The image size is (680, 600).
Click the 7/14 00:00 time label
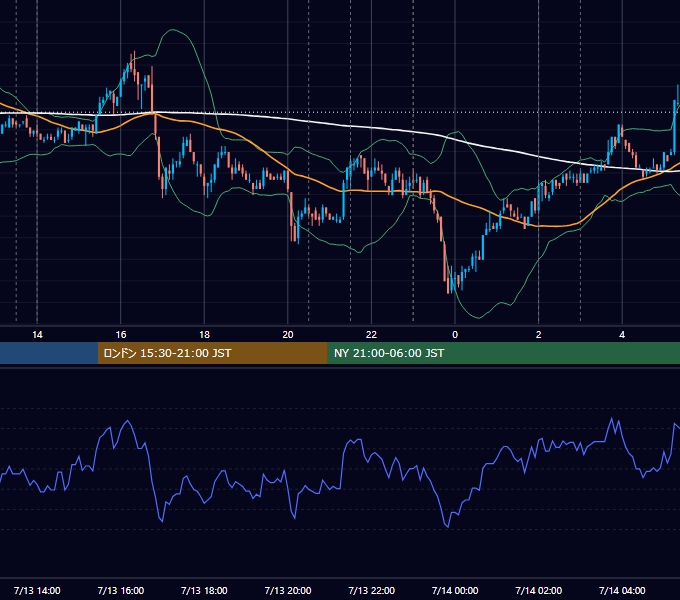455,590
